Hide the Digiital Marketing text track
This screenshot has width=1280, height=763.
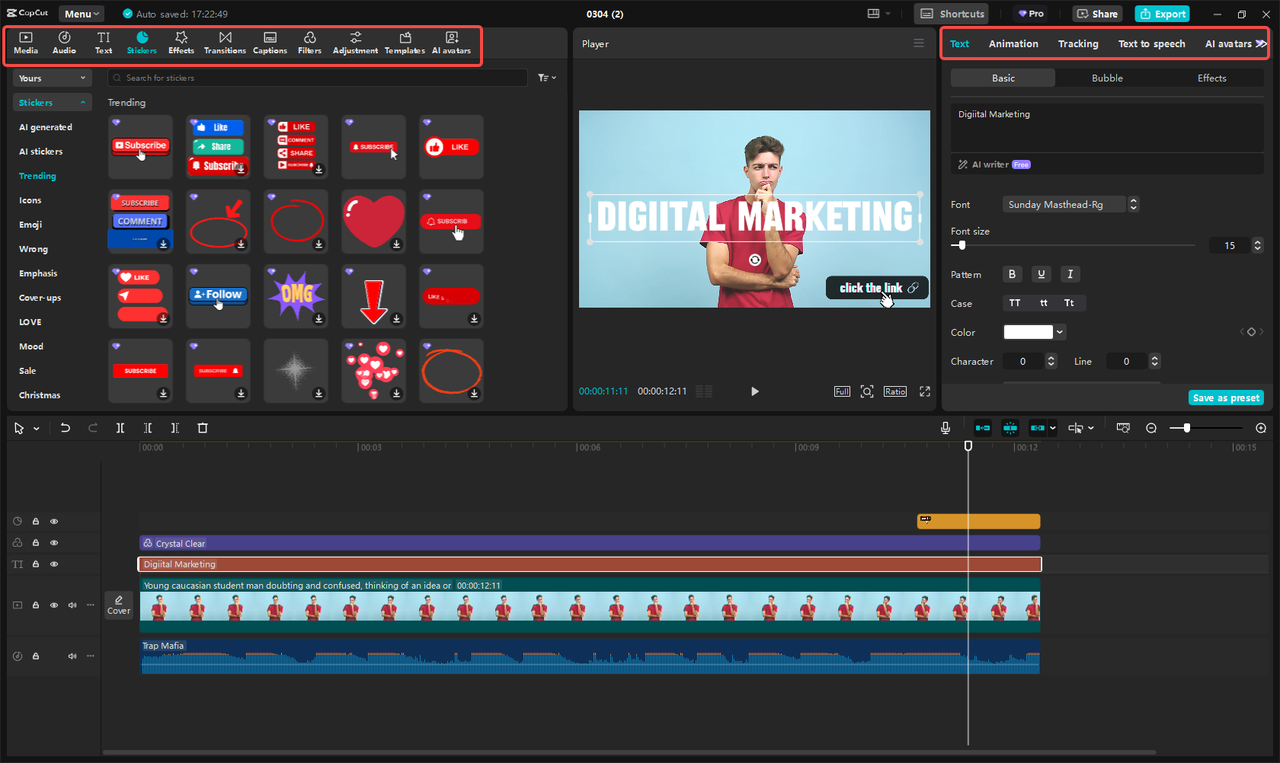[x=54, y=564]
